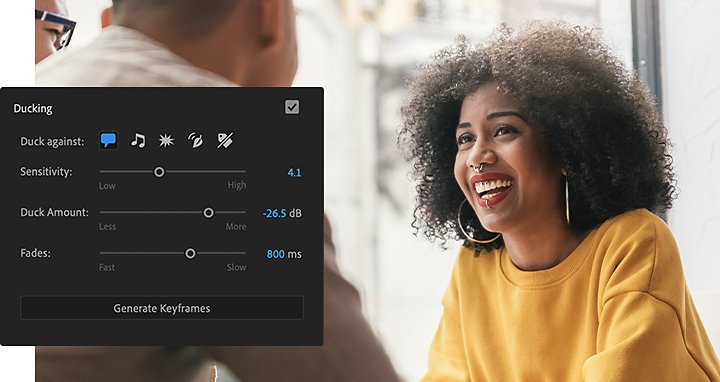720x382 pixels.
Task: Select the untagged clips duck-against icon
Action: tap(225, 140)
